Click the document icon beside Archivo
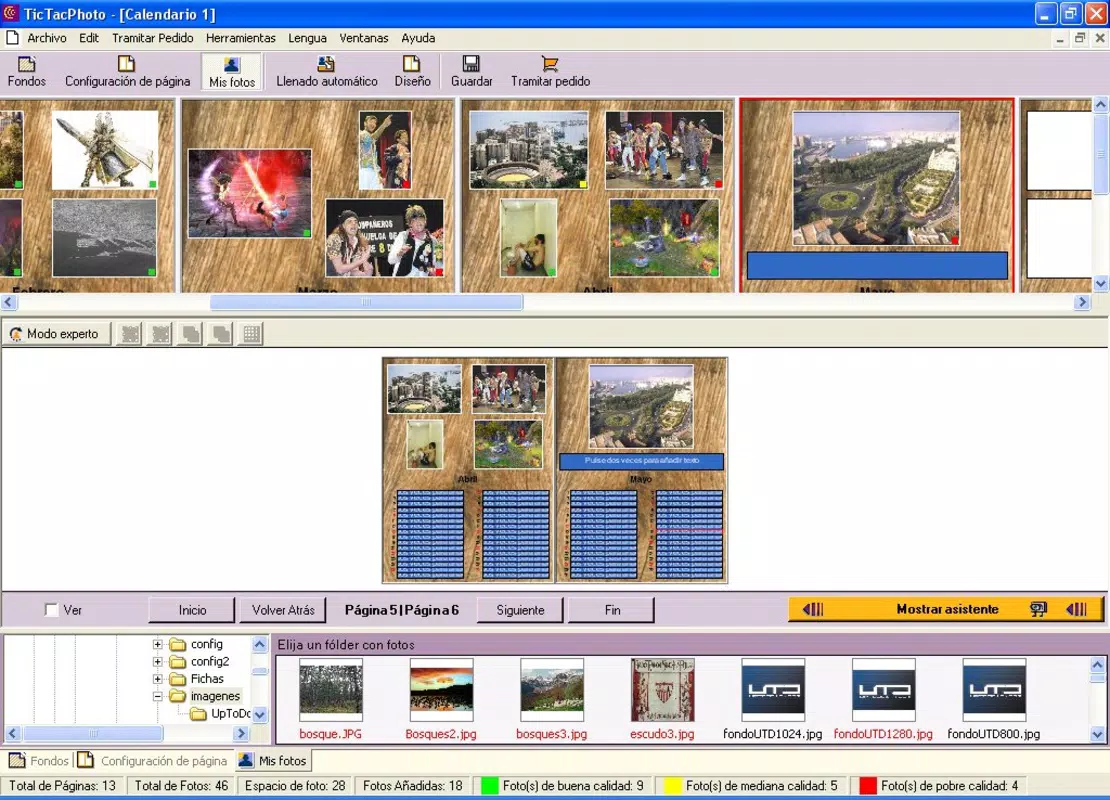The width and height of the screenshot is (1110, 800). tap(12, 38)
